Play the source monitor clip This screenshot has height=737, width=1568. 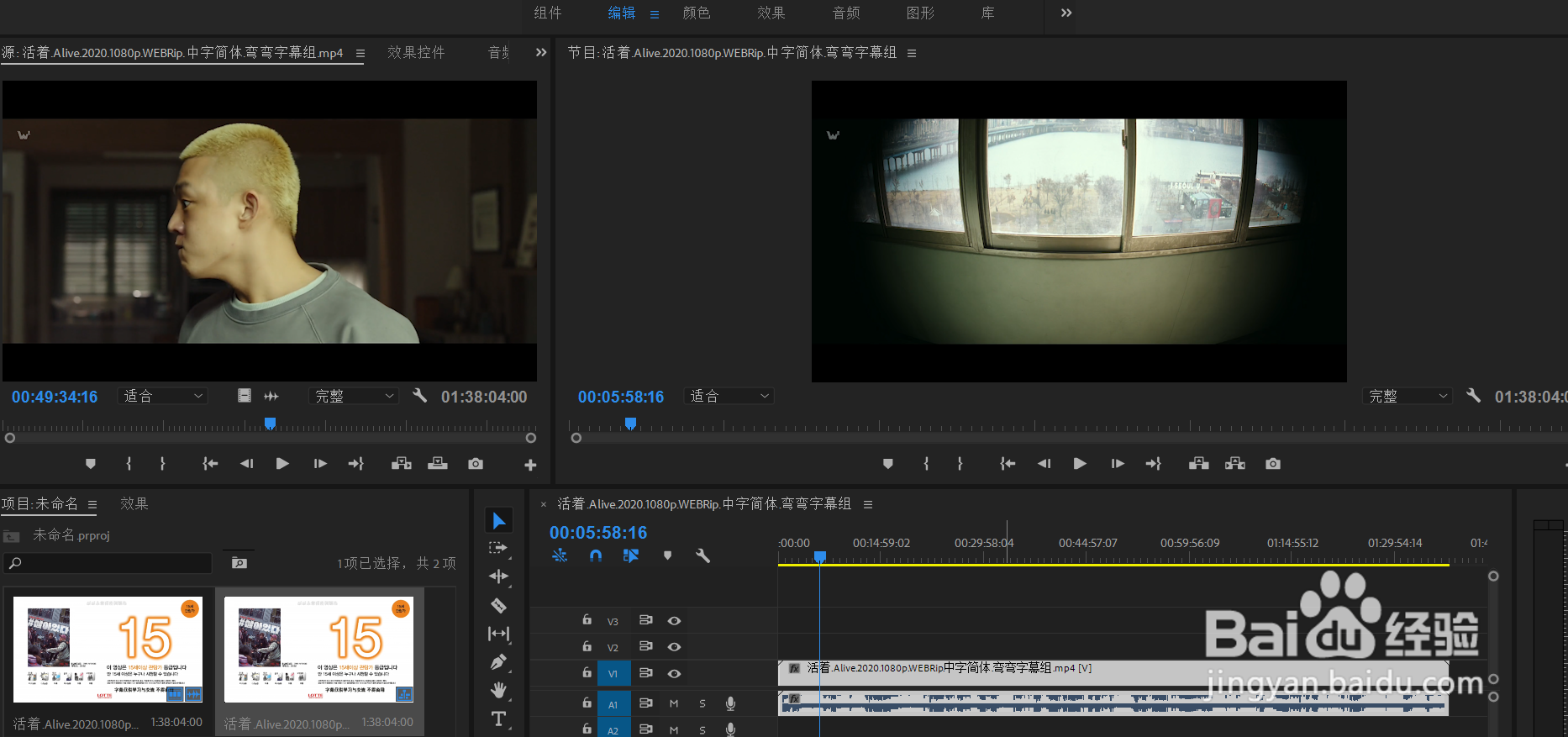pyautogui.click(x=282, y=464)
